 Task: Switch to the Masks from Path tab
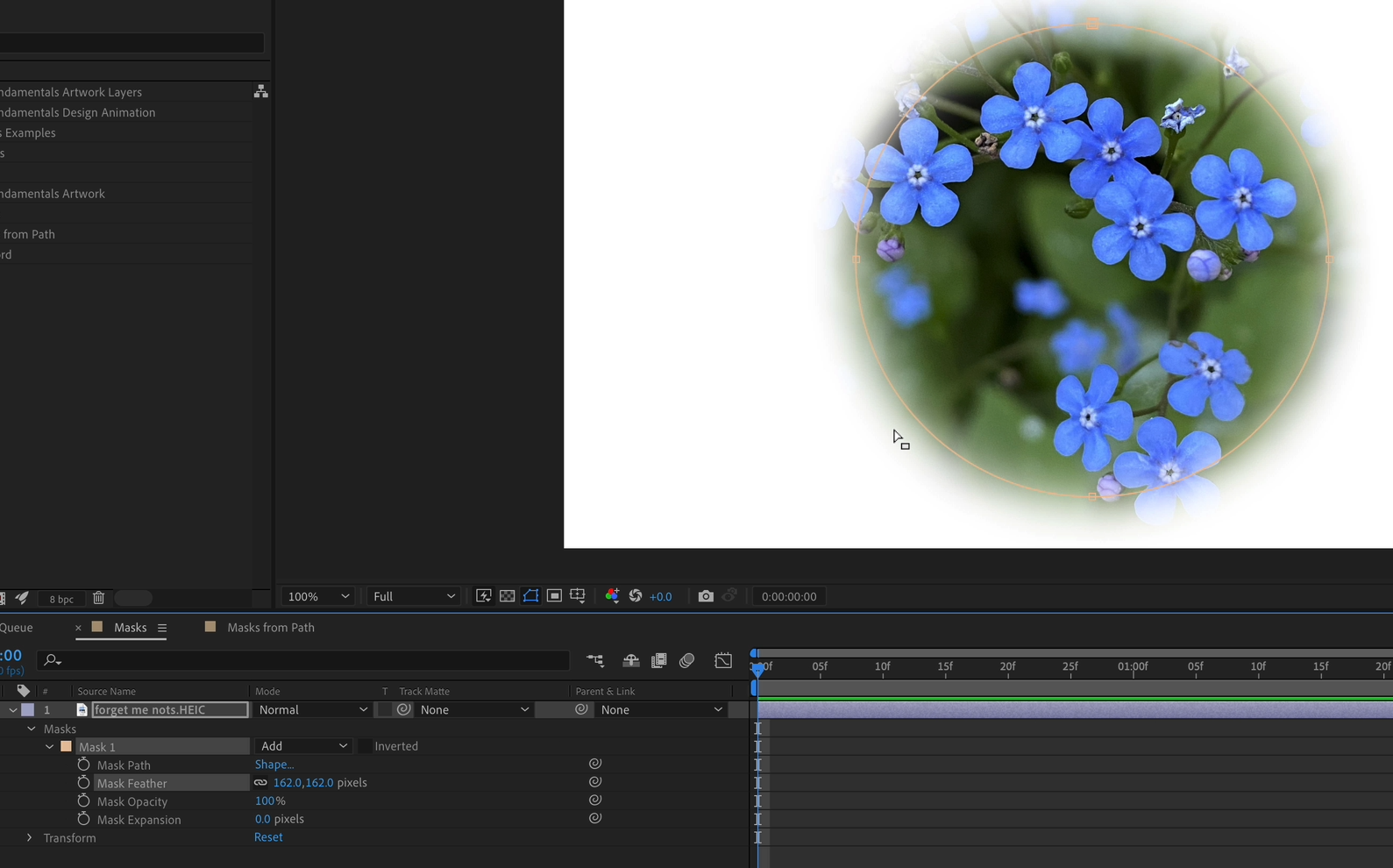point(270,628)
